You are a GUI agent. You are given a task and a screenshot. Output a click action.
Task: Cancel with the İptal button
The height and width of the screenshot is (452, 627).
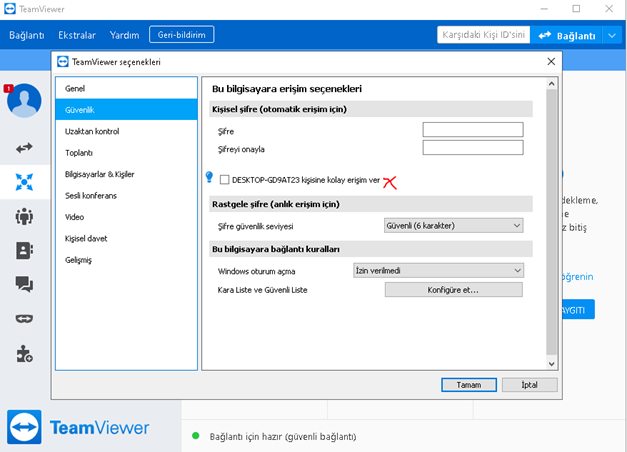pos(529,385)
